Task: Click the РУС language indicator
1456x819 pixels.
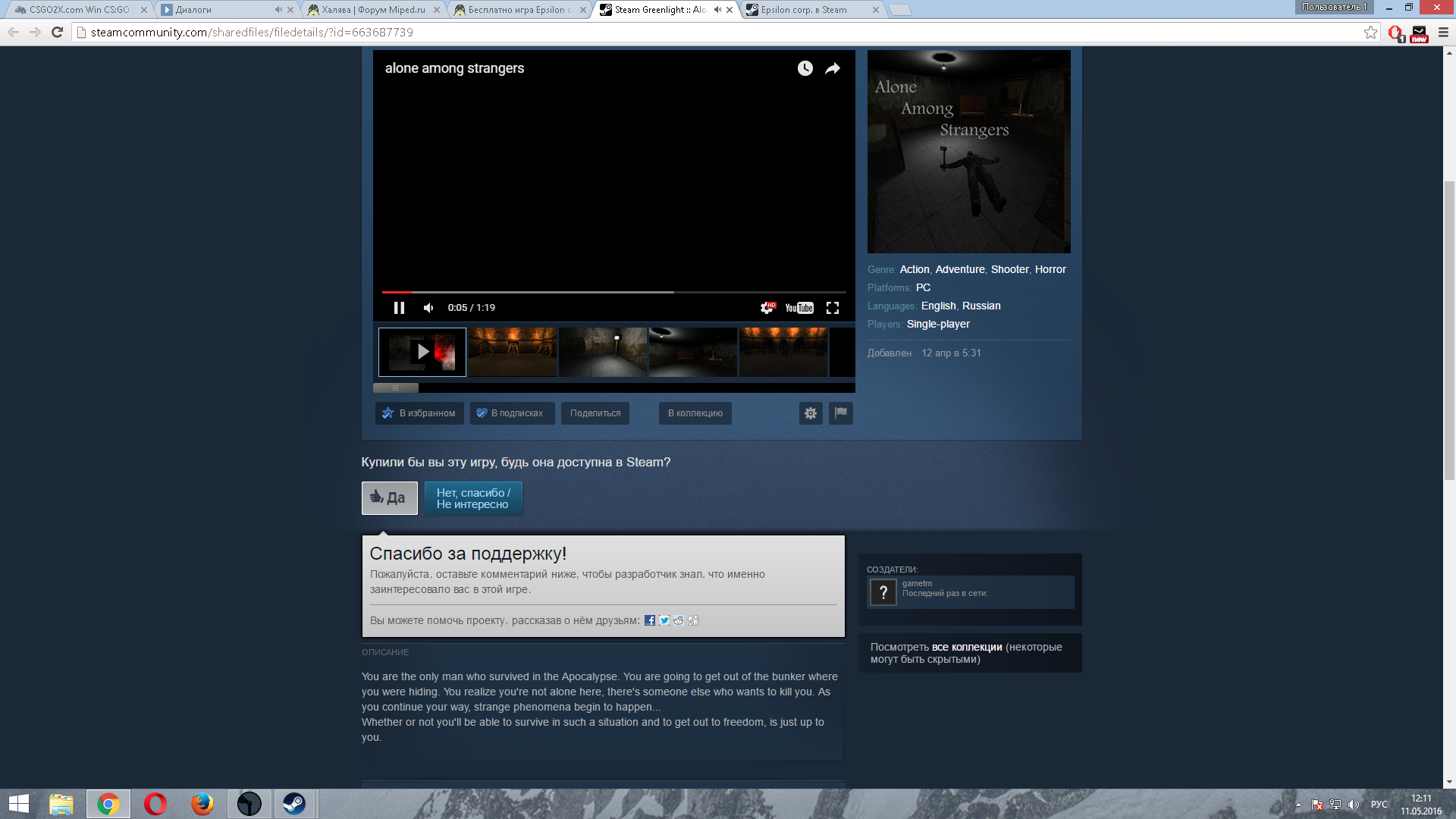Action: [1379, 805]
